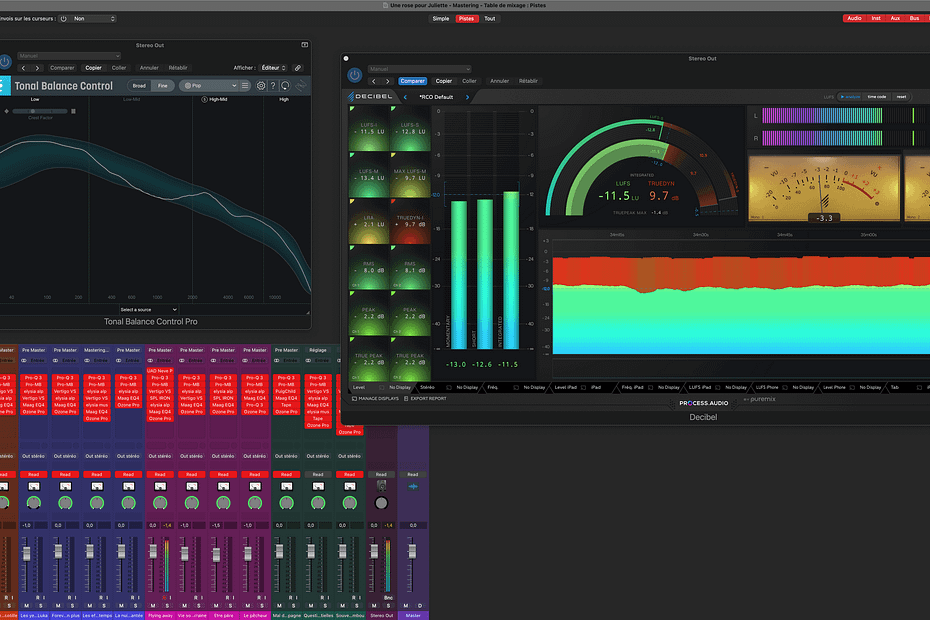Click the VU meter in Decibel
Image resolution: width=930 pixels, height=620 pixels.
(824, 189)
